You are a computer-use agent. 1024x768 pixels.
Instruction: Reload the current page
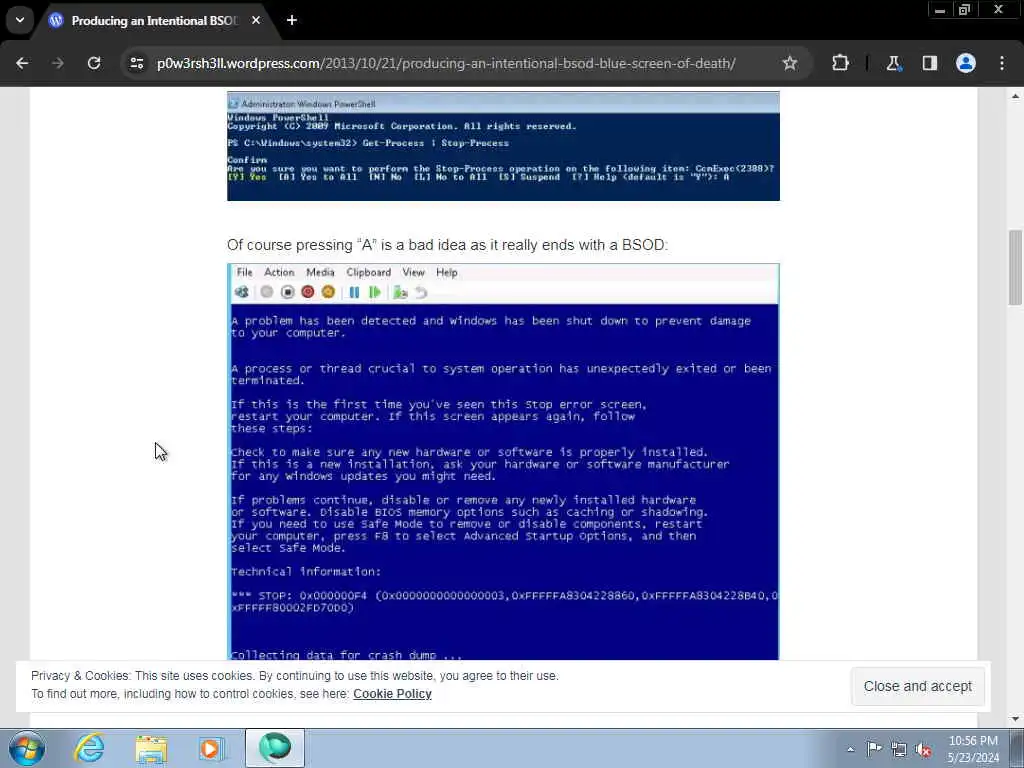coord(94,63)
